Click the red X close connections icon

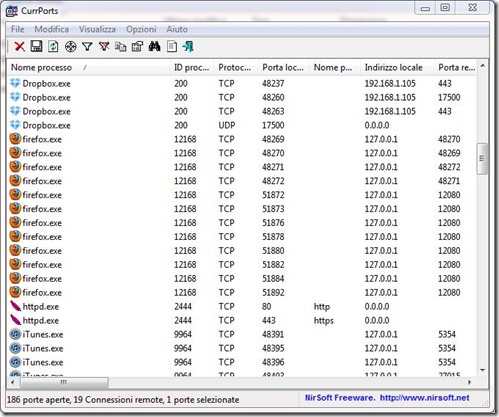coord(20,46)
